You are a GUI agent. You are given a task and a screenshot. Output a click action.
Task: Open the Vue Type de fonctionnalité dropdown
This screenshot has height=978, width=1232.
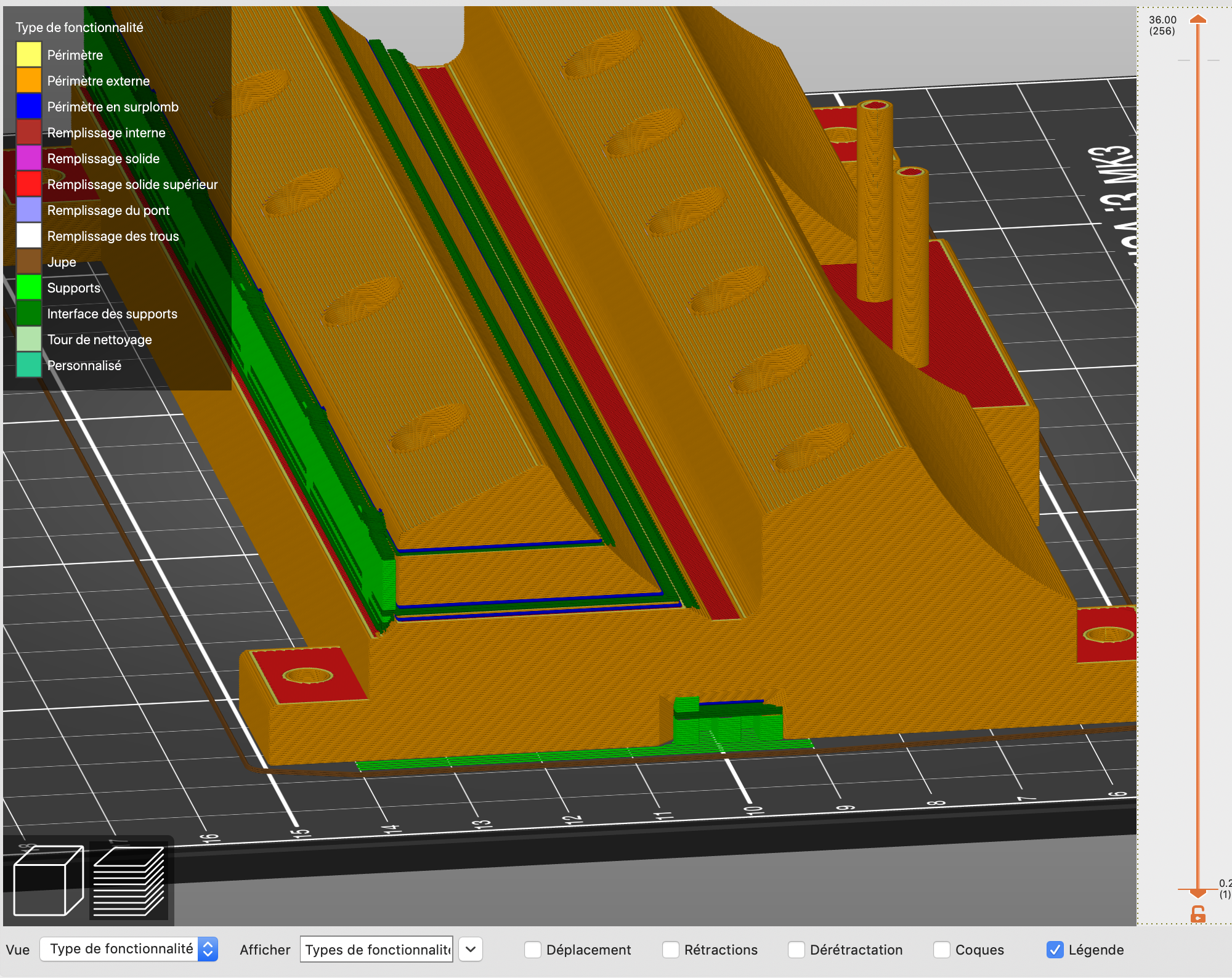(x=129, y=949)
